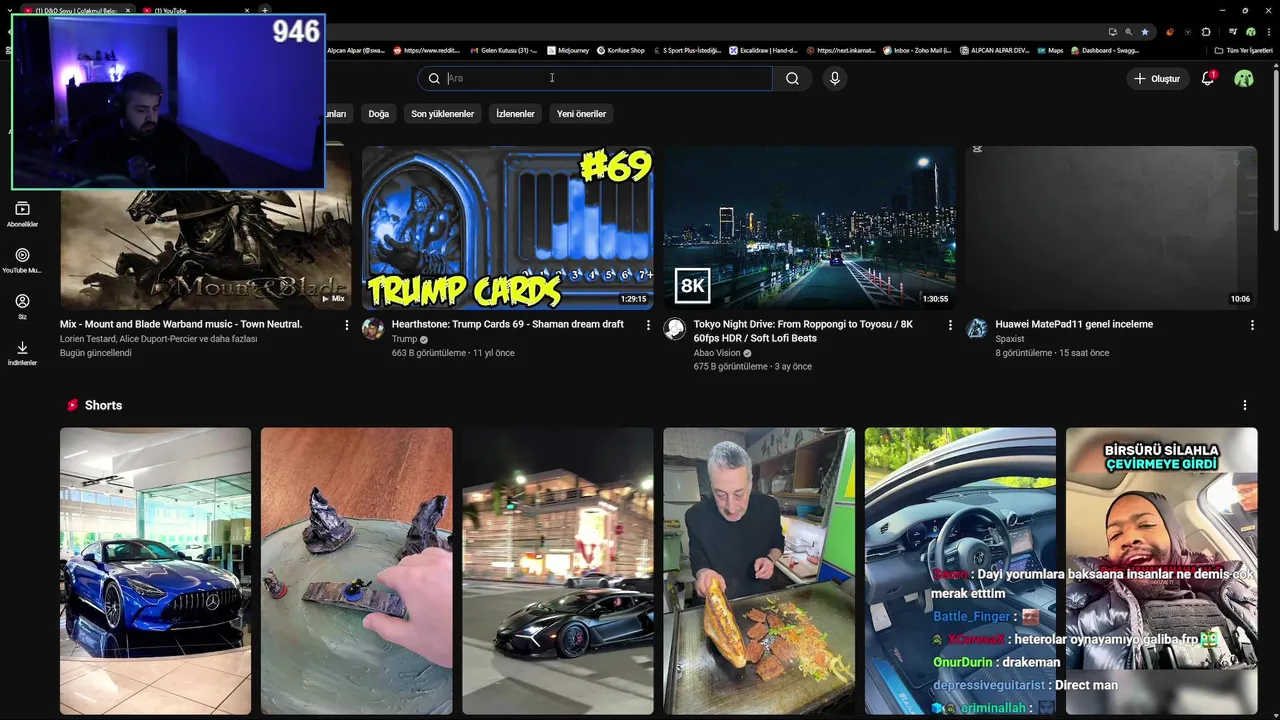Open the Abao Vision channel name
1280x720 pixels.
pos(717,353)
